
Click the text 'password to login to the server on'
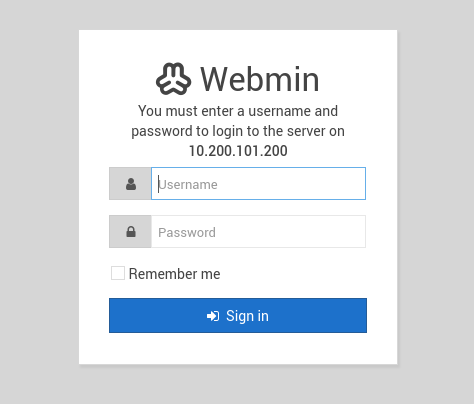(238, 131)
